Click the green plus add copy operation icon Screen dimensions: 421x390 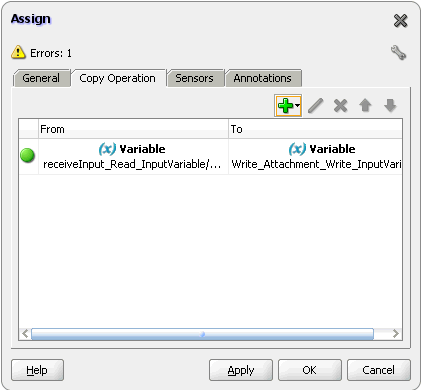(285, 106)
